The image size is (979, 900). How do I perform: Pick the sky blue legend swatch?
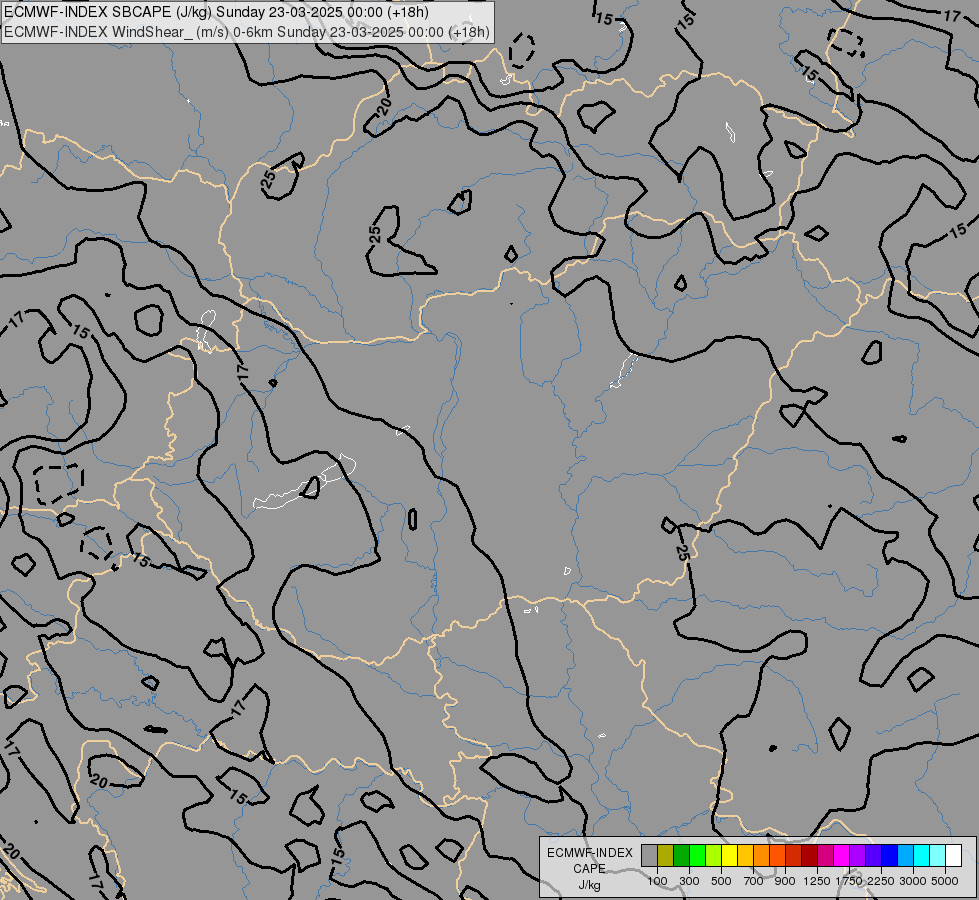pyautogui.click(x=905, y=855)
